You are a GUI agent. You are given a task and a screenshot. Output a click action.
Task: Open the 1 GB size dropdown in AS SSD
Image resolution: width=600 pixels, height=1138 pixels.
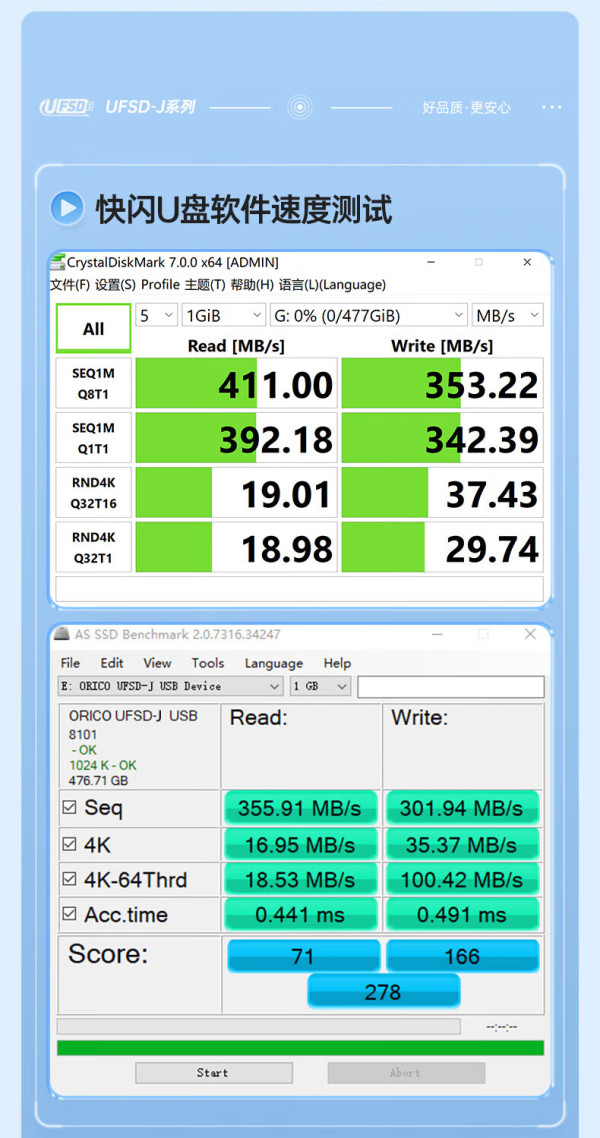point(321,686)
